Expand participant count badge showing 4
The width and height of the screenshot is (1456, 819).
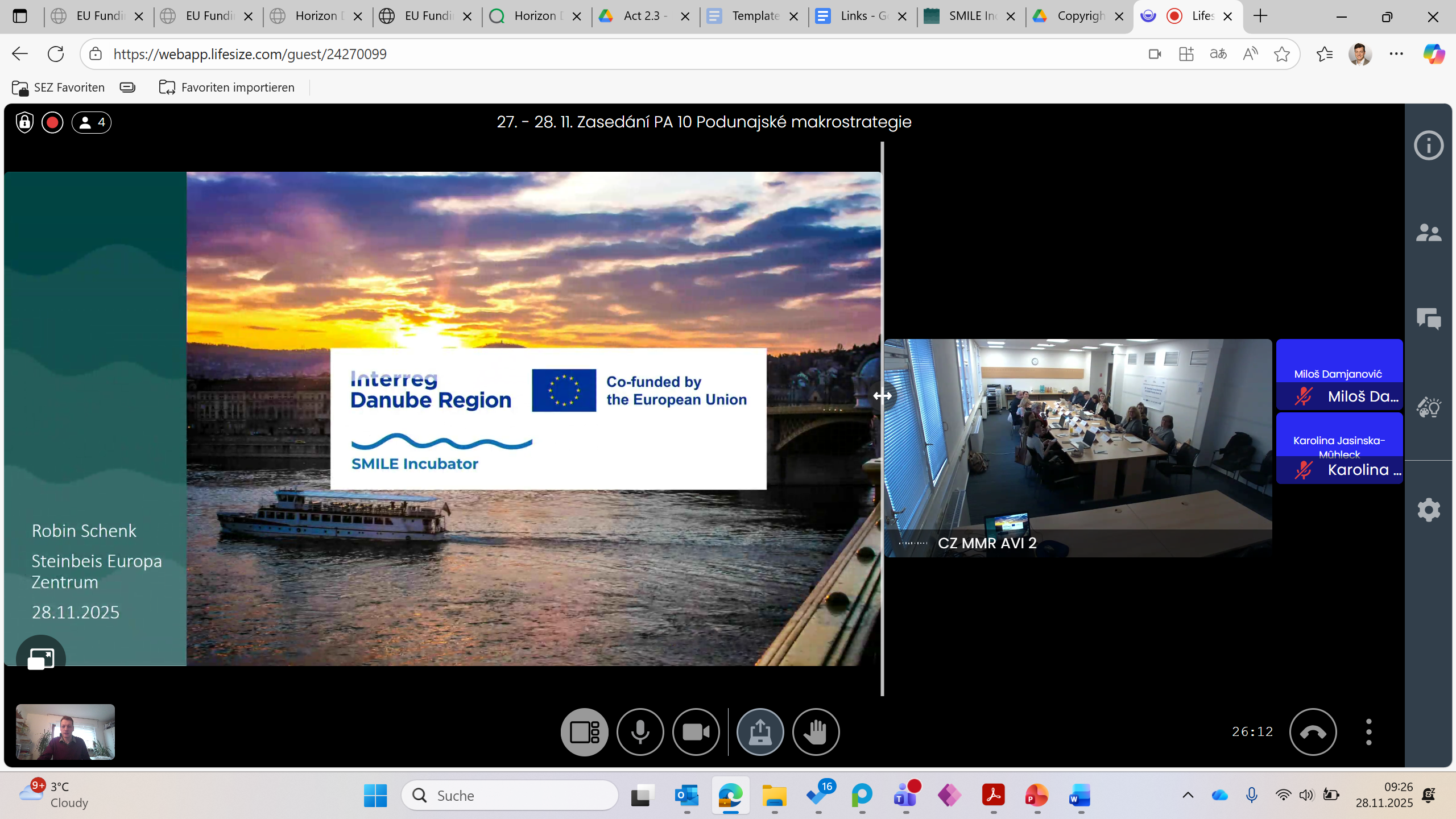click(92, 122)
